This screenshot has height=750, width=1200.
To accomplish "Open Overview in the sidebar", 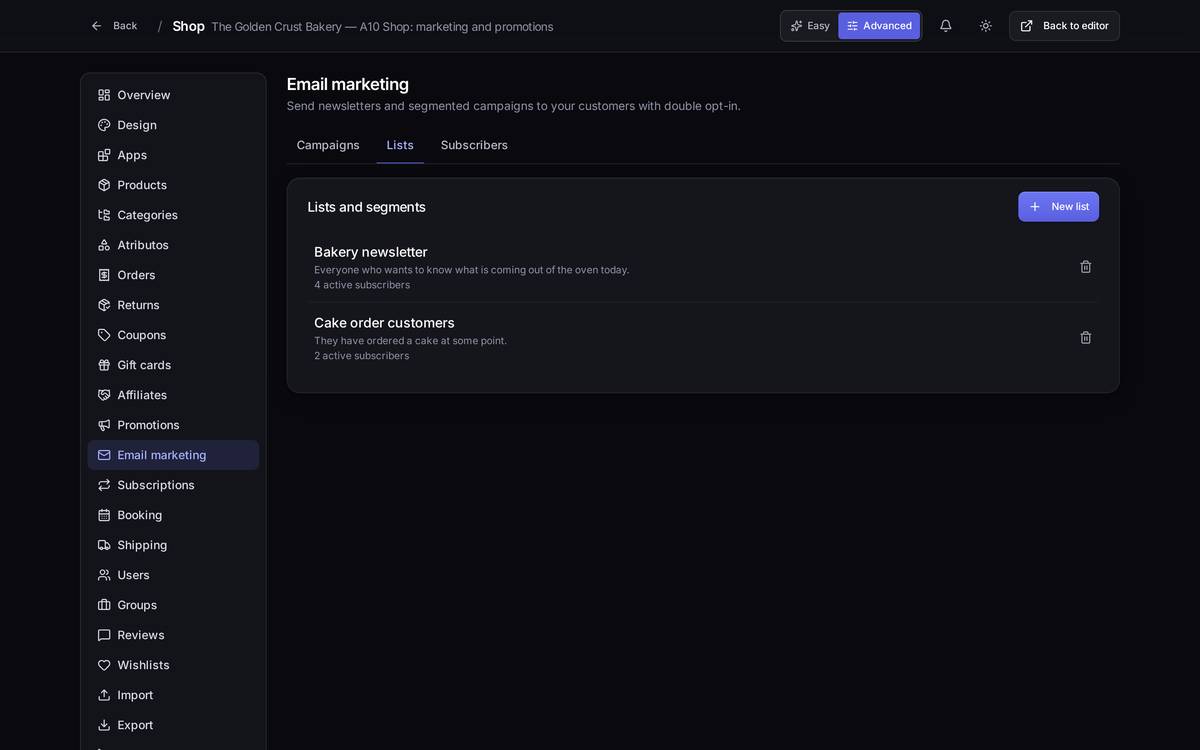I will (173, 95).
